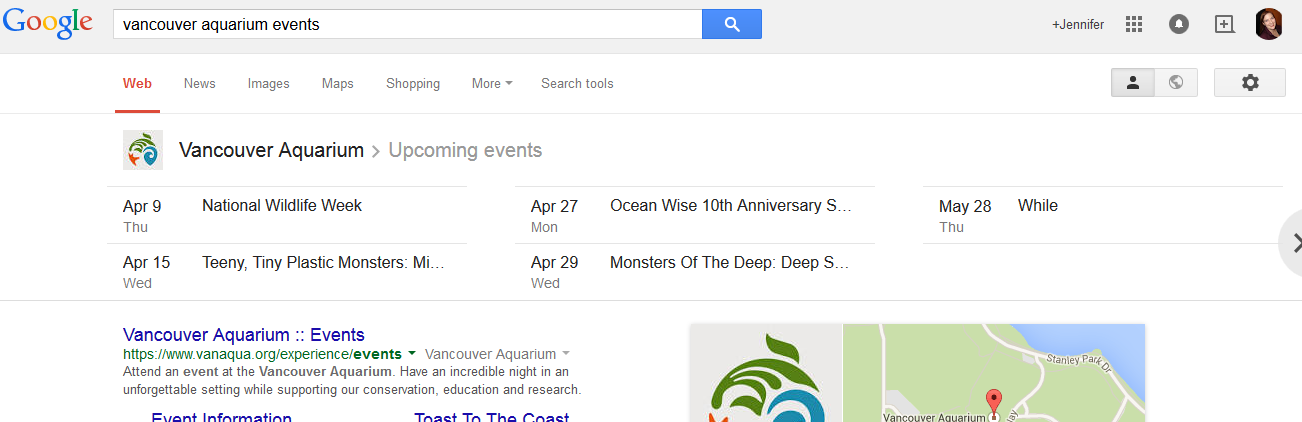Switch to the Images tab
The image size is (1302, 422).
click(x=268, y=84)
